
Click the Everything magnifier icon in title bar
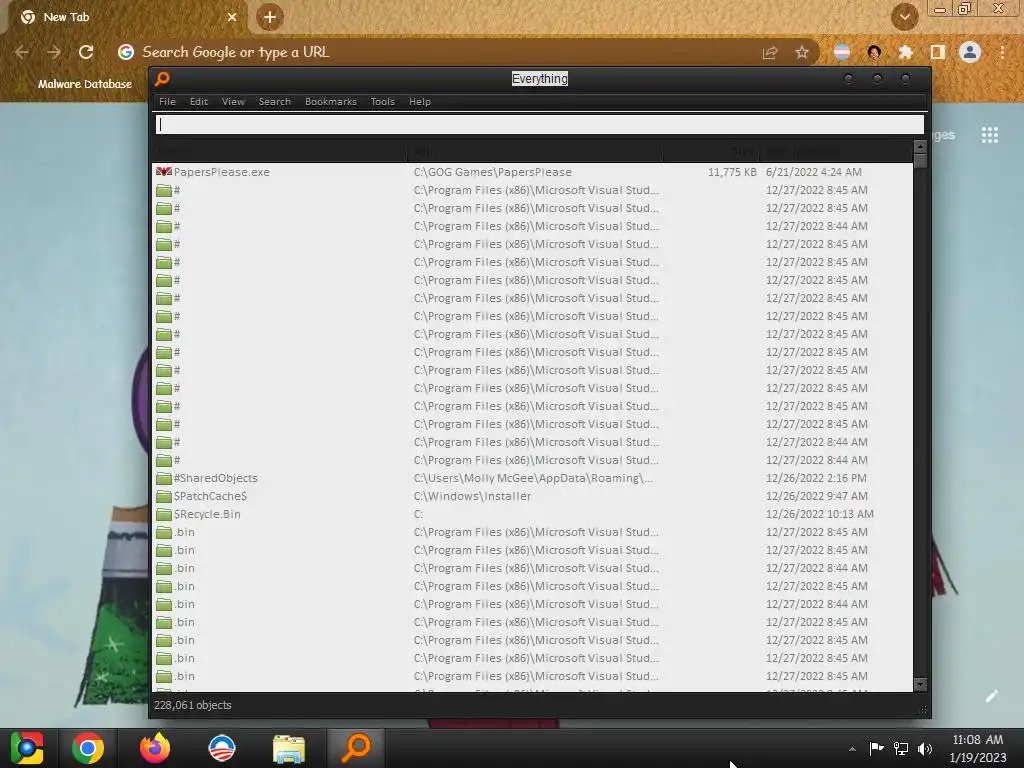(x=162, y=79)
